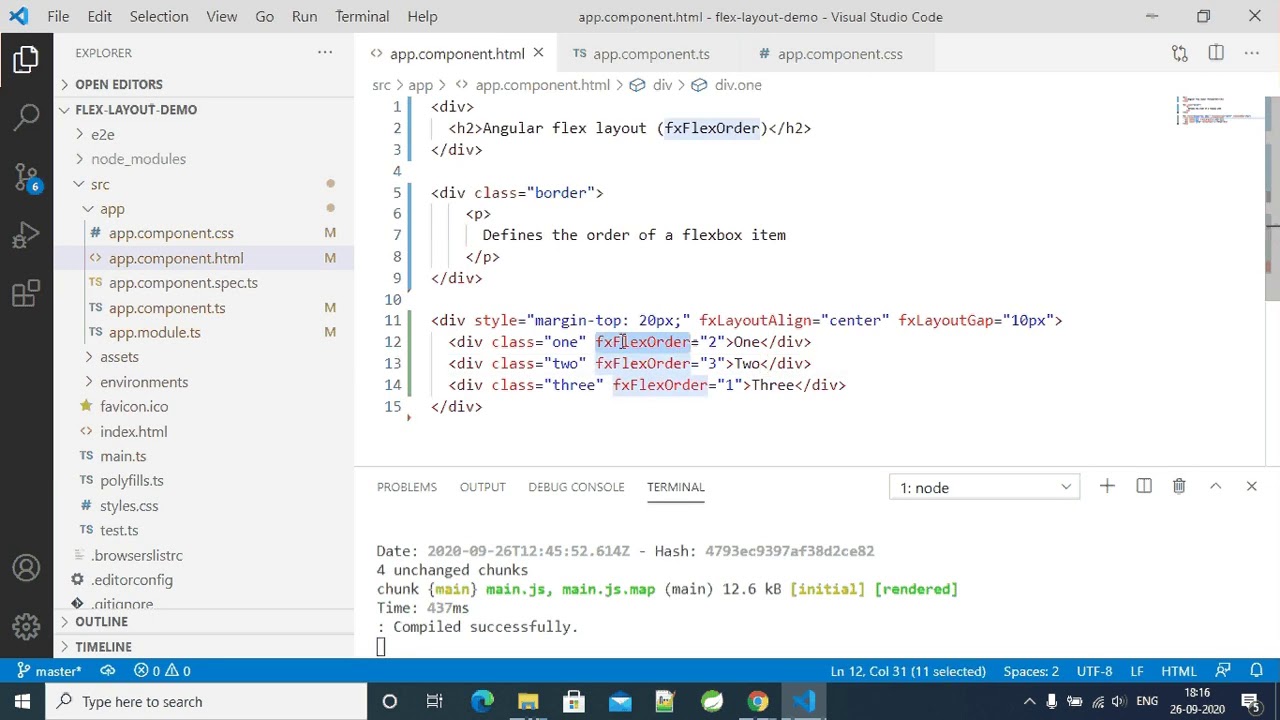Expand the Open Editors section
This screenshot has width=1280, height=720.
[x=204, y=85]
